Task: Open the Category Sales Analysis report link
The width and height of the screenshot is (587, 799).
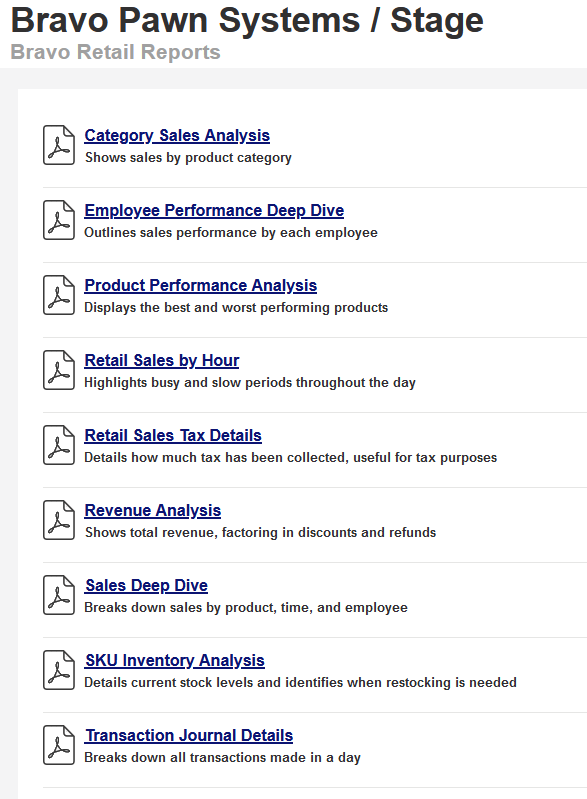Action: pos(177,136)
